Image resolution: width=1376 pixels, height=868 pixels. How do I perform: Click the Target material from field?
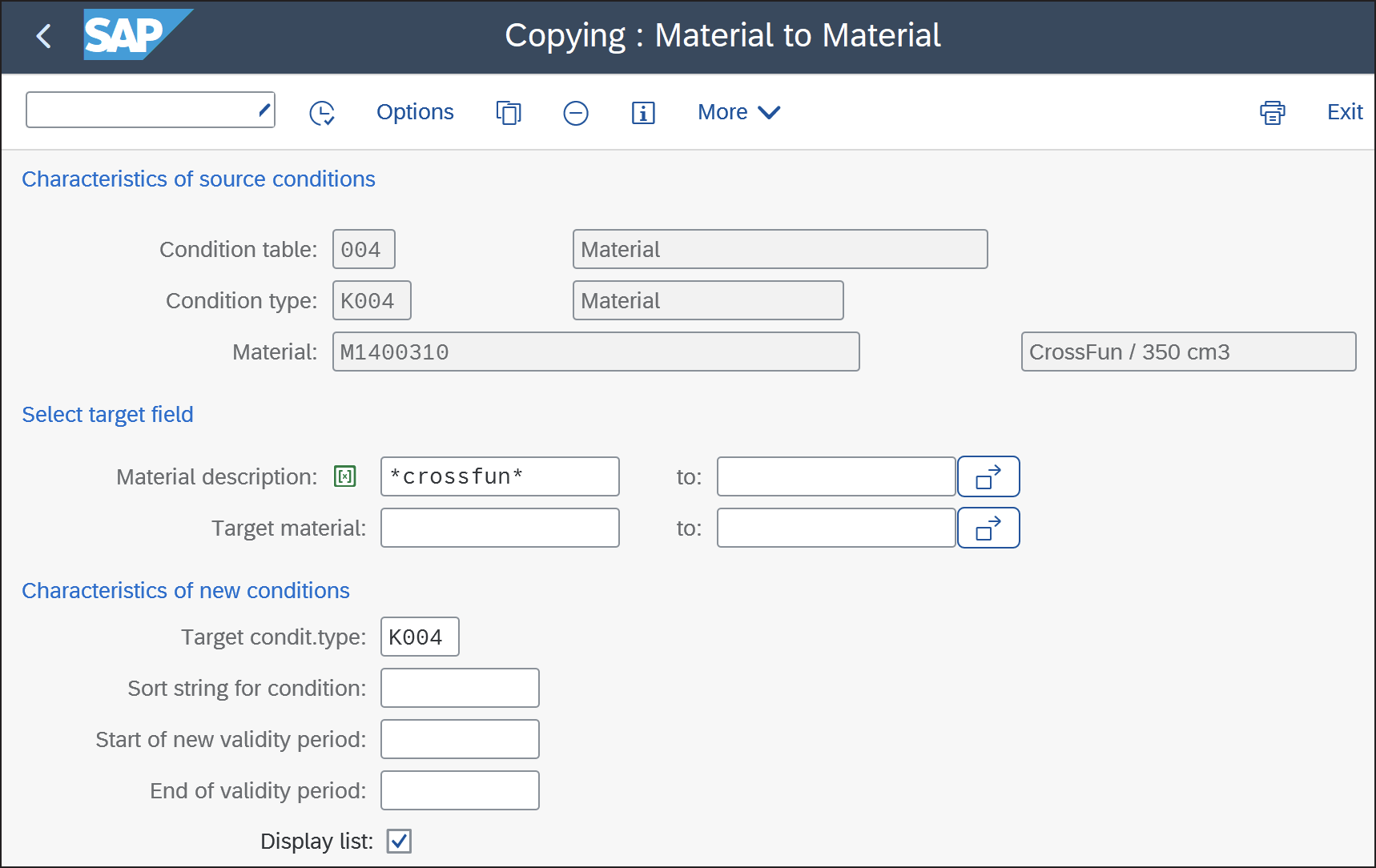(x=500, y=528)
